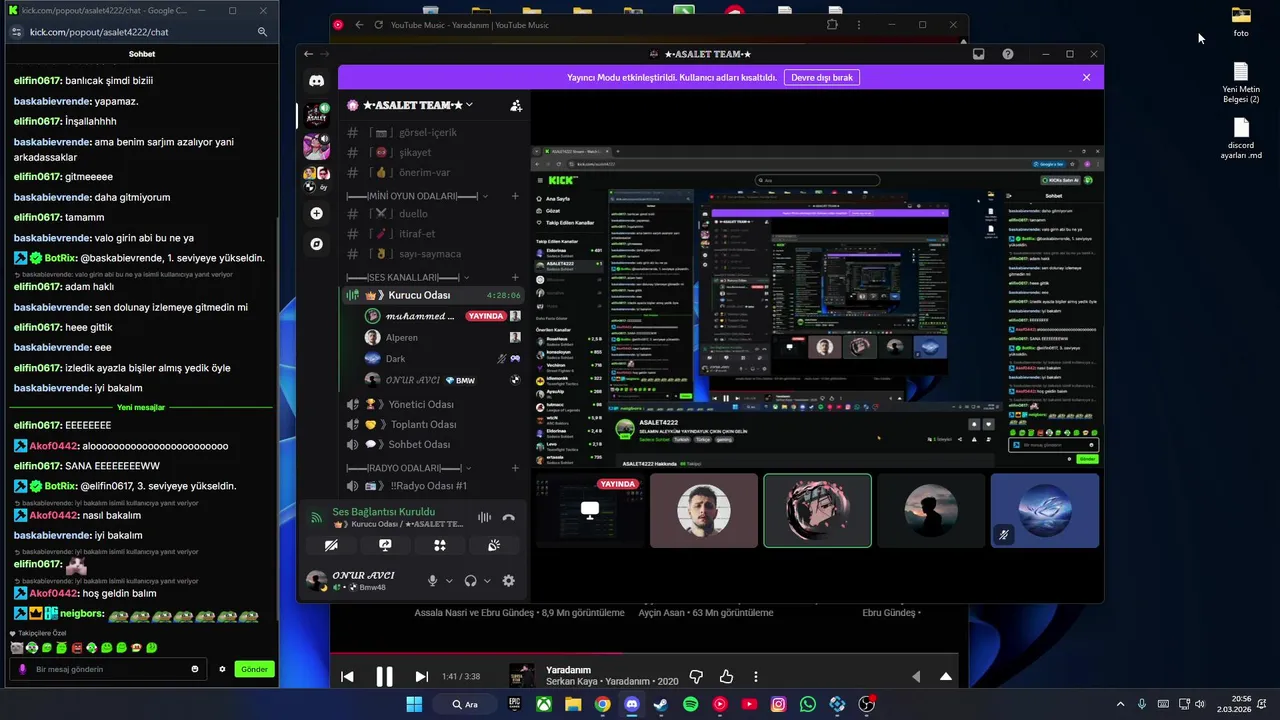Jump to Yeni mesajlar divider in Kick chat
The width and height of the screenshot is (1280, 720).
pos(141,407)
